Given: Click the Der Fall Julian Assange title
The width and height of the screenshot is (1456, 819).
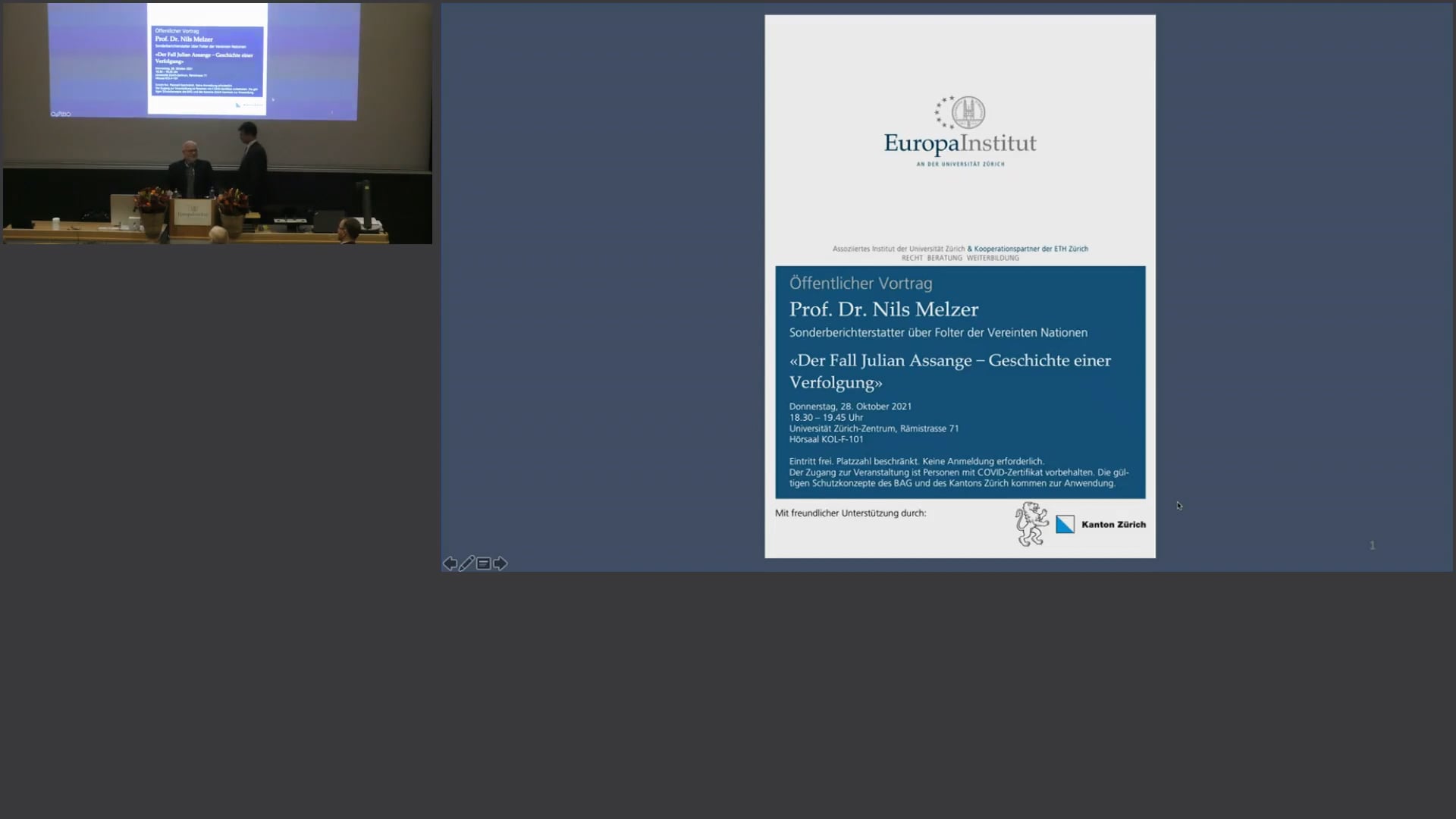Looking at the screenshot, I should coord(950,371).
